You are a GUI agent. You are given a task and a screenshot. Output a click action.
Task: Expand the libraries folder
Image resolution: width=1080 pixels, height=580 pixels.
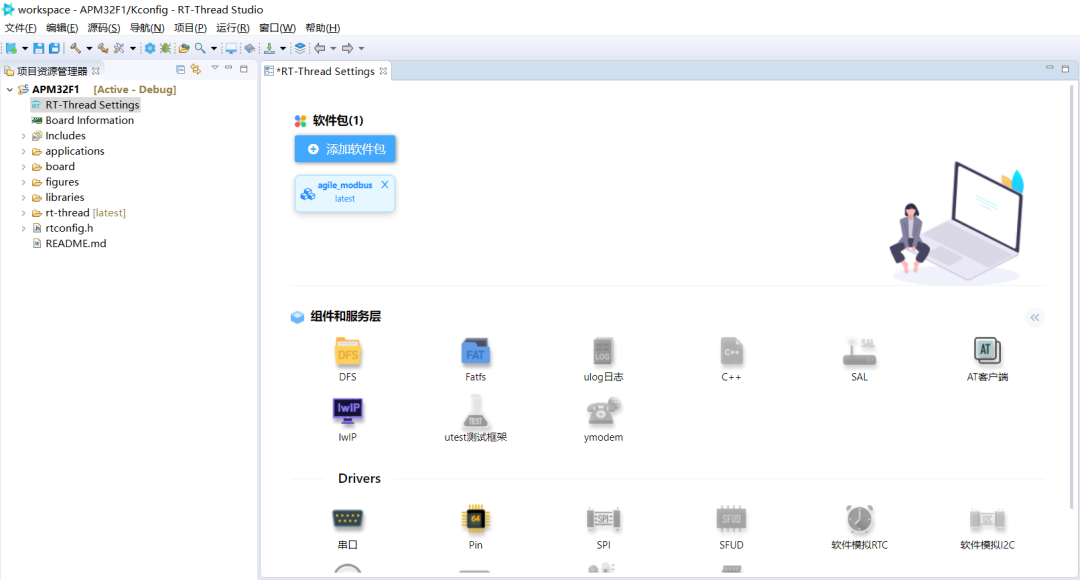click(x=23, y=198)
